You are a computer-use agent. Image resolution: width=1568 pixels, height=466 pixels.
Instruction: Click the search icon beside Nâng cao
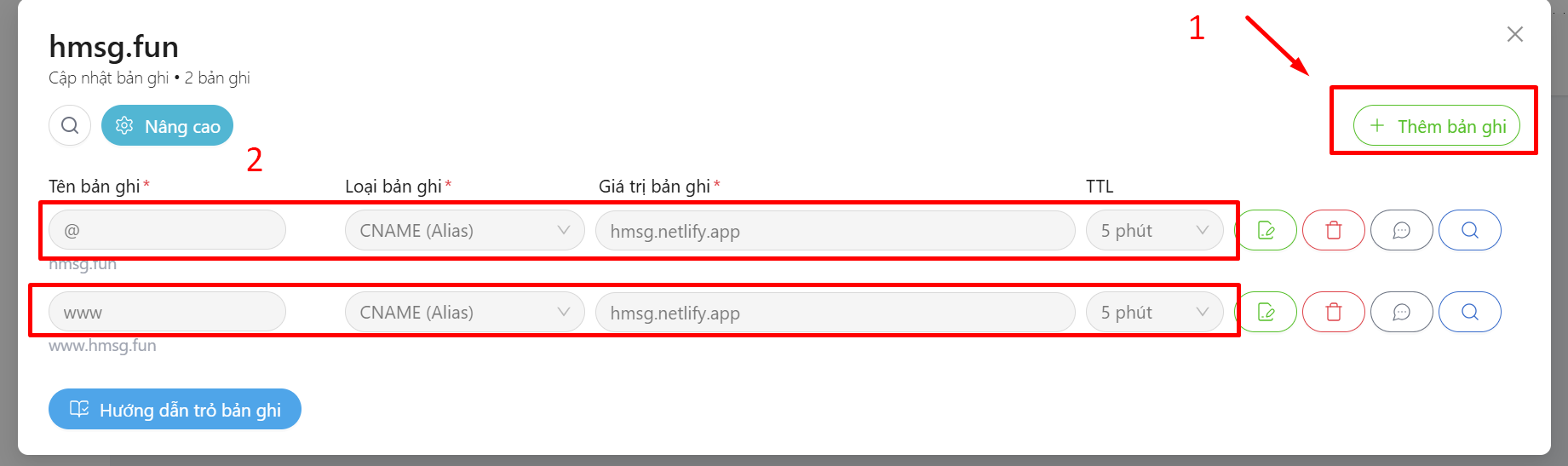click(x=70, y=126)
